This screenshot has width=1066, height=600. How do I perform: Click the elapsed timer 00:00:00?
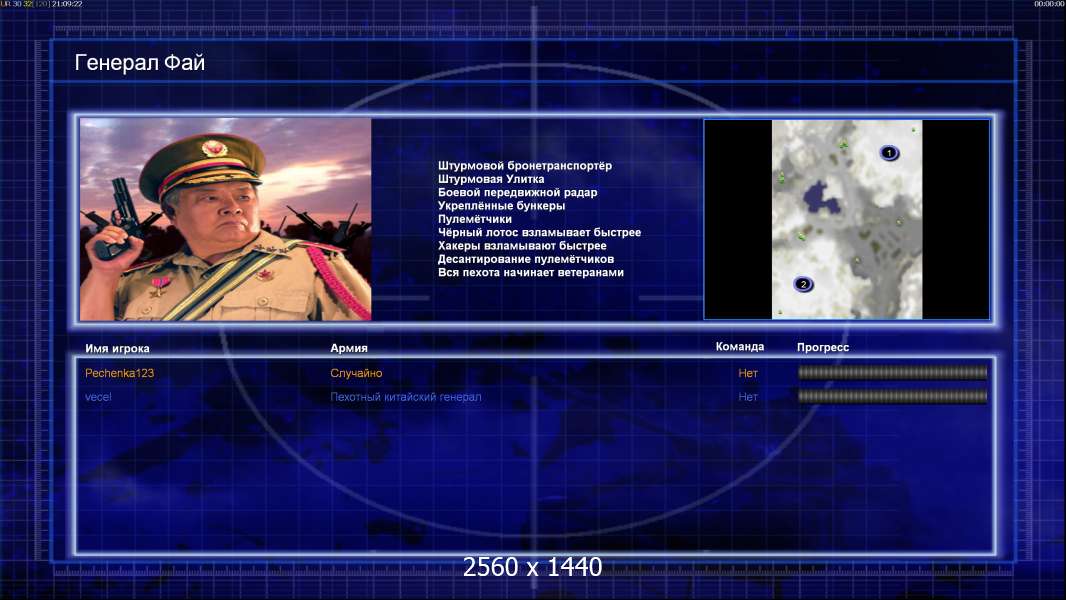click(x=1049, y=4)
